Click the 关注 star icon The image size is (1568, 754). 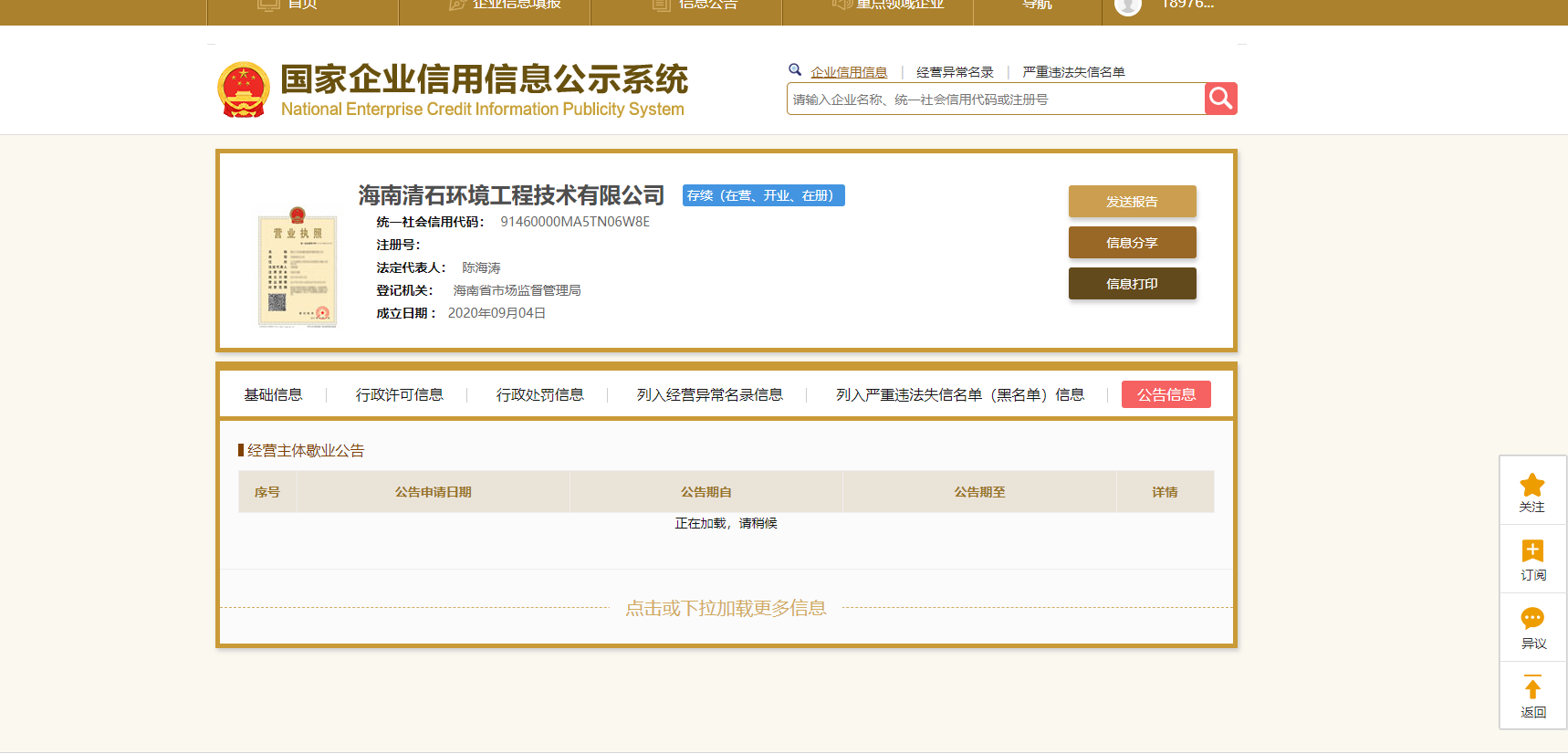click(x=1531, y=486)
